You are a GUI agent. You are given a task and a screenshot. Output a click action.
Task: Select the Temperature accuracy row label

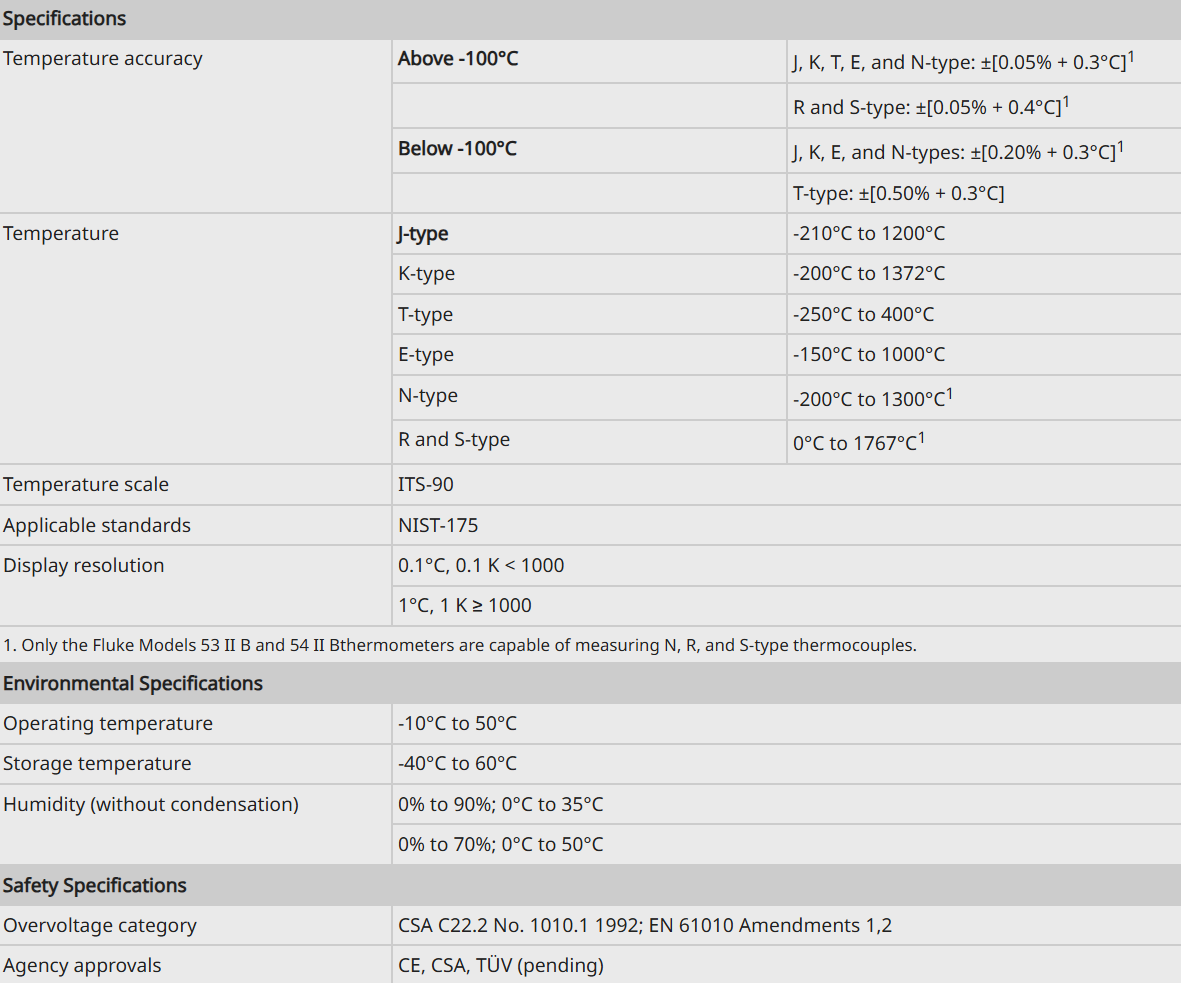click(102, 59)
